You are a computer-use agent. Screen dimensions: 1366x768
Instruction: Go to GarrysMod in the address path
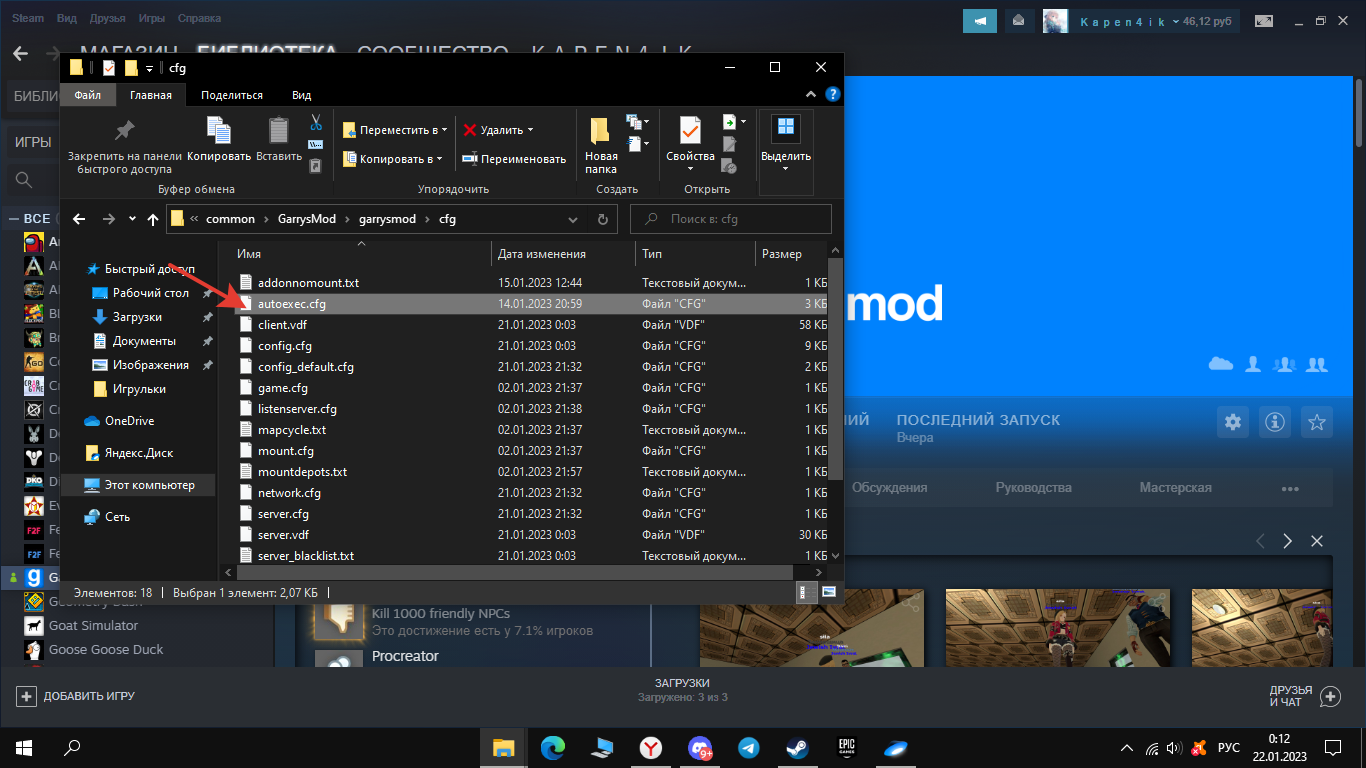(x=305, y=219)
